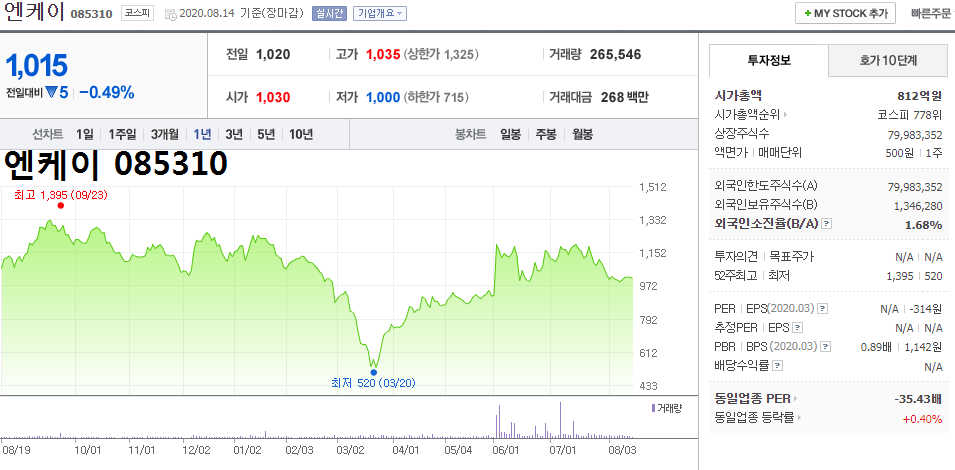
Task: Click the blue low-point marker on the chart
Action: (x=373, y=372)
